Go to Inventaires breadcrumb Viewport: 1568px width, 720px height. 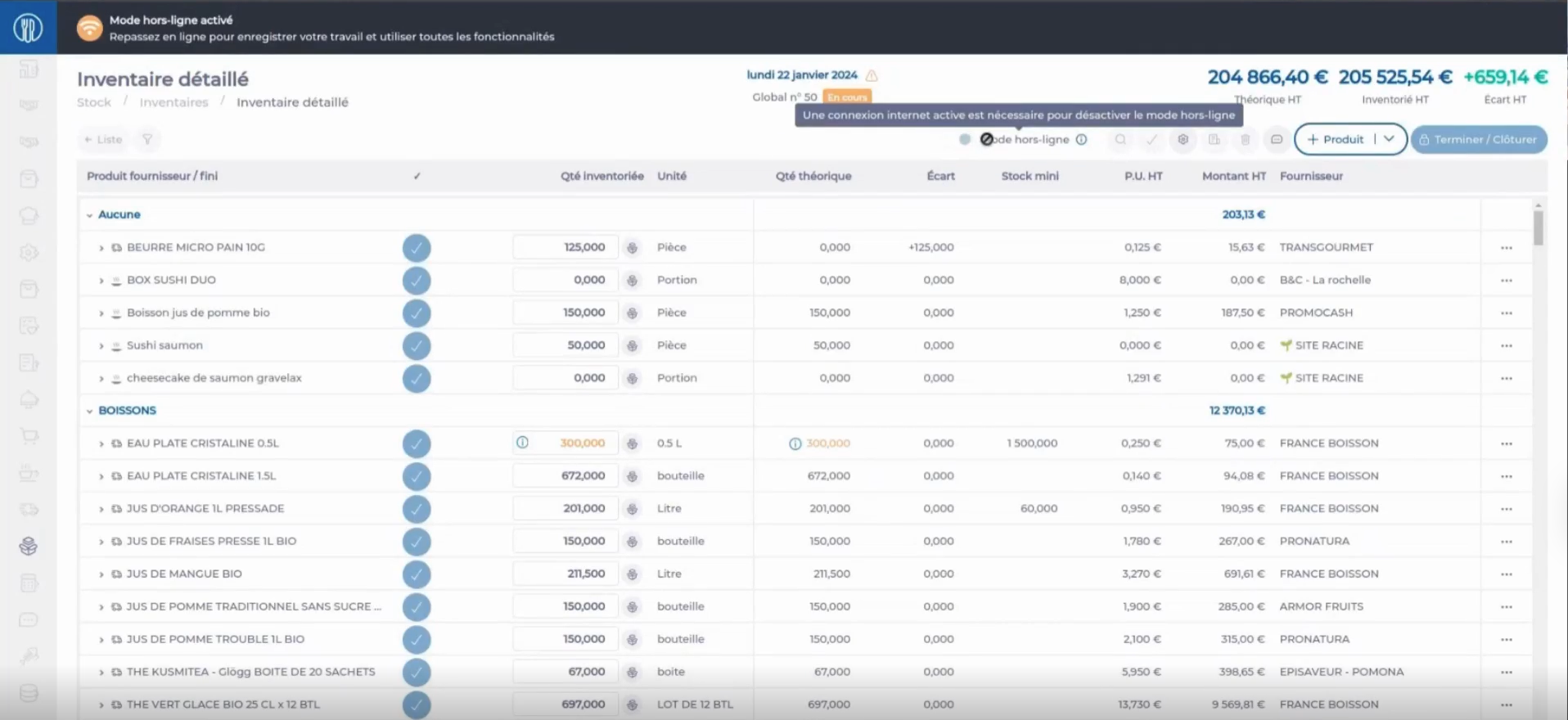[173, 102]
